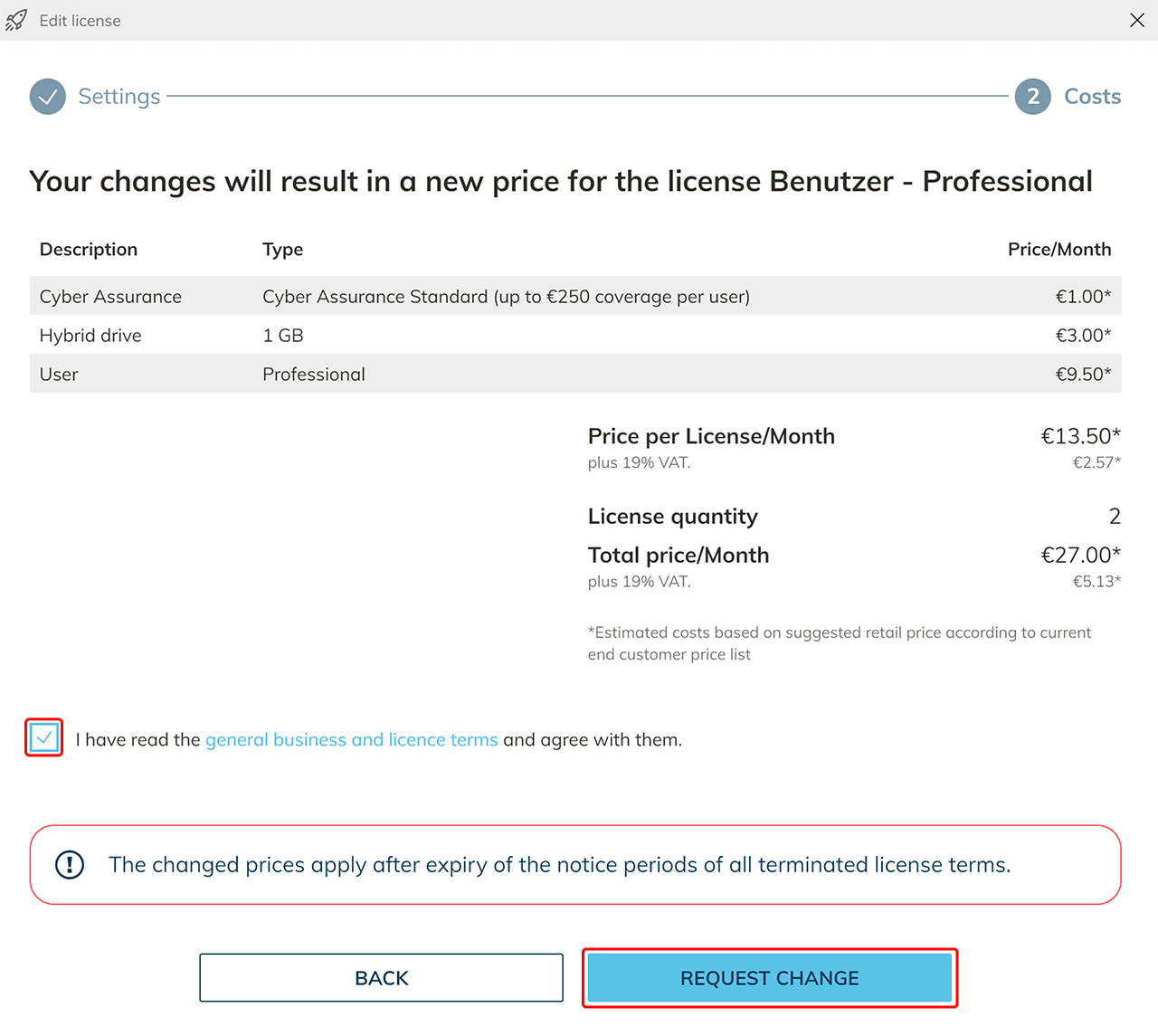
Task: Open general business and licence terms link
Action: tap(351, 740)
